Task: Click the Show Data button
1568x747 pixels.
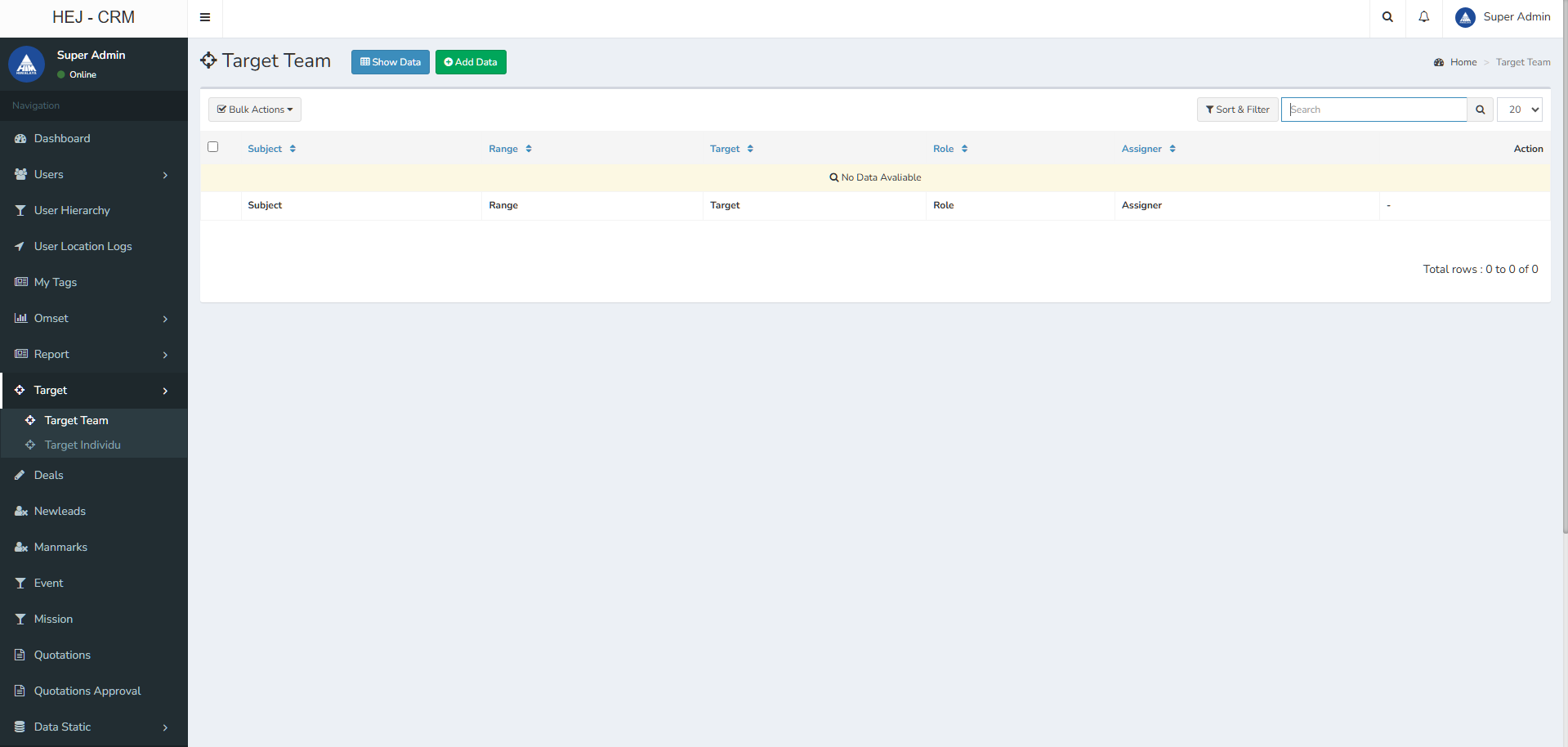Action: [x=391, y=62]
